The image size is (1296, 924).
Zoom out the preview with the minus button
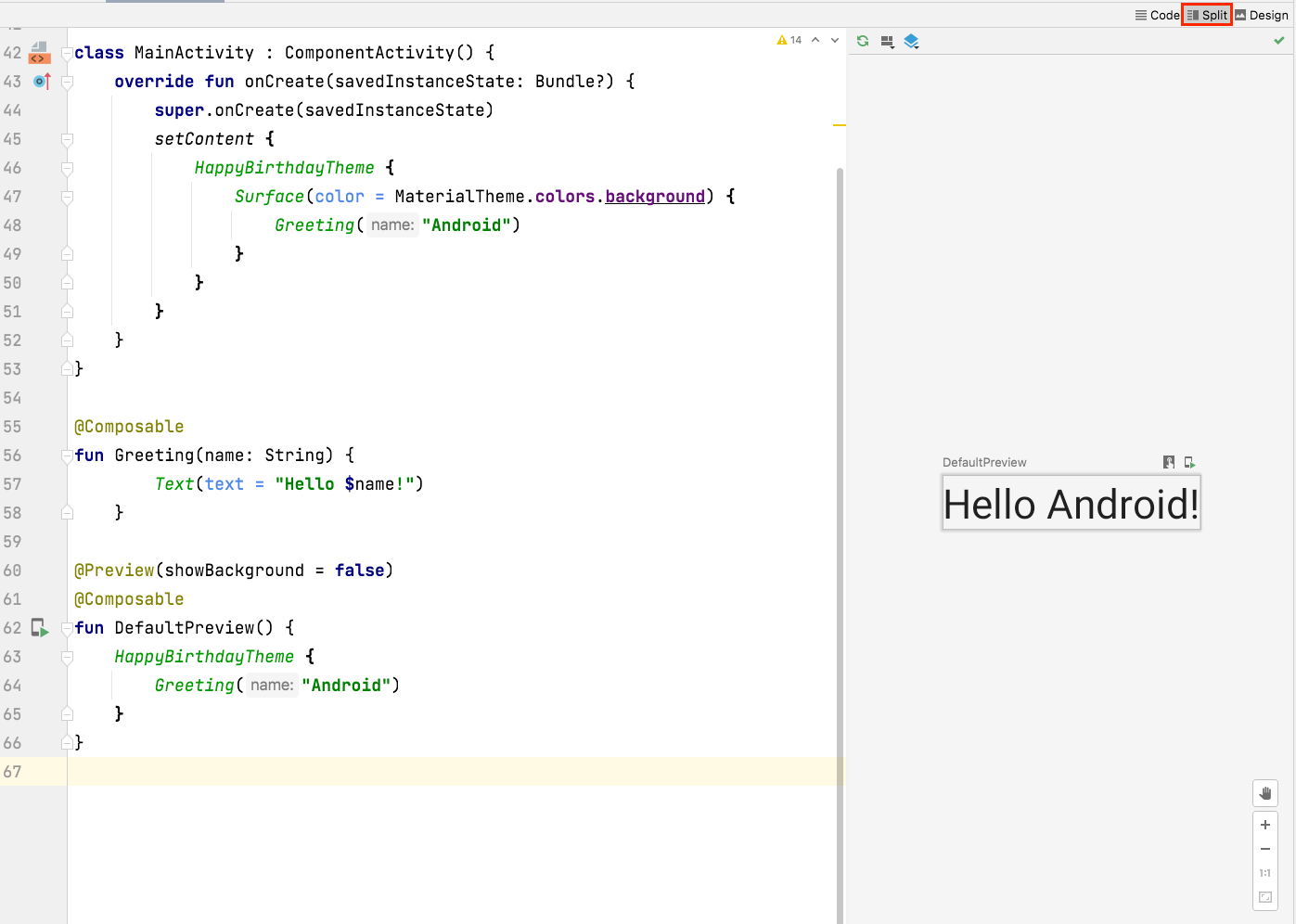tap(1264, 849)
